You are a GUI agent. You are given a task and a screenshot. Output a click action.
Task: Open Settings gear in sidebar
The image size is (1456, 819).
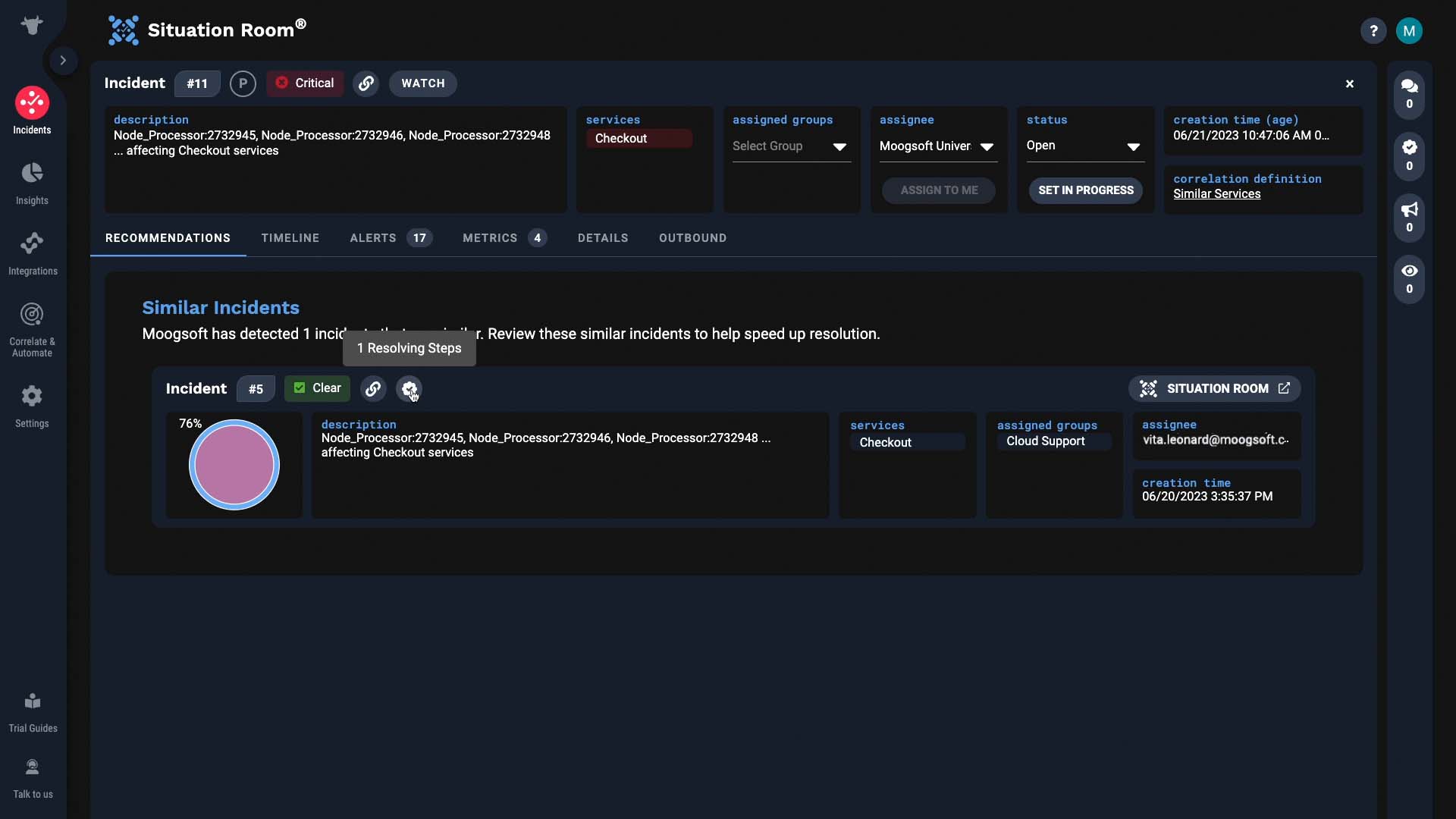[x=32, y=406]
